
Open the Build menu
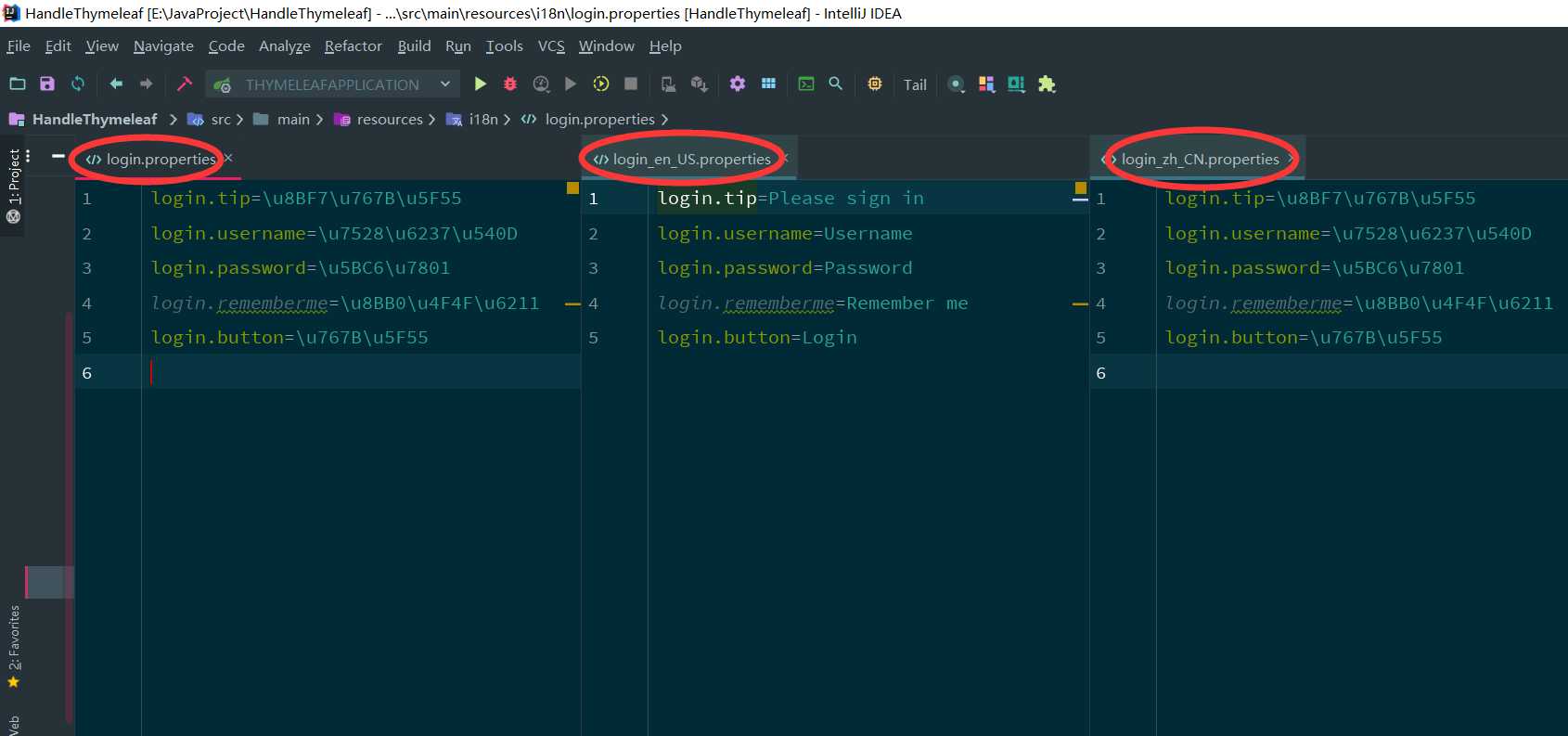[x=414, y=45]
